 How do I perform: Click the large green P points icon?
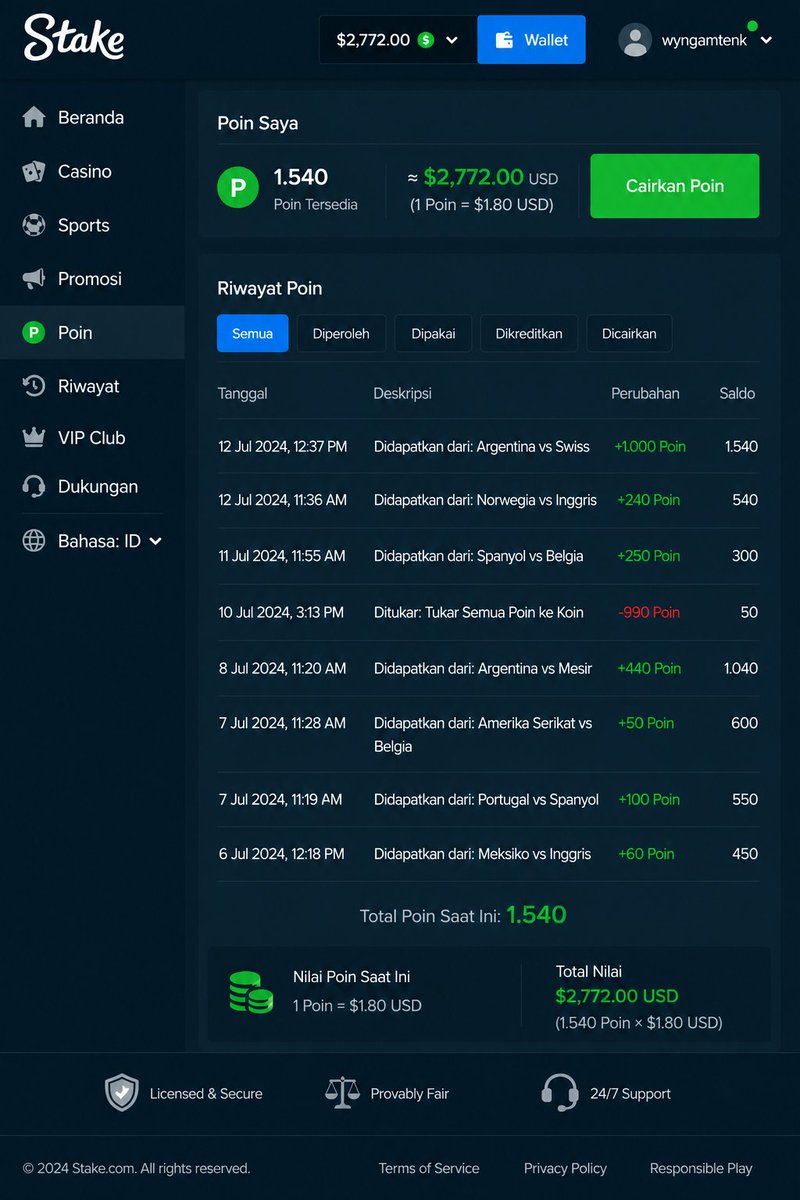pos(238,186)
